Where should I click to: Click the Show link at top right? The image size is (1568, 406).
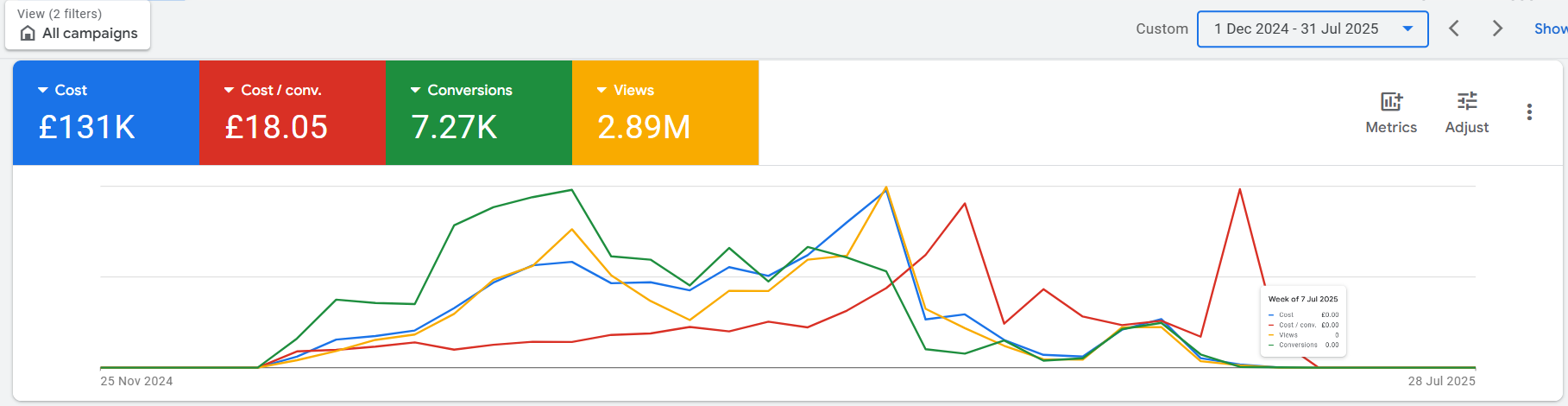[x=1550, y=29]
